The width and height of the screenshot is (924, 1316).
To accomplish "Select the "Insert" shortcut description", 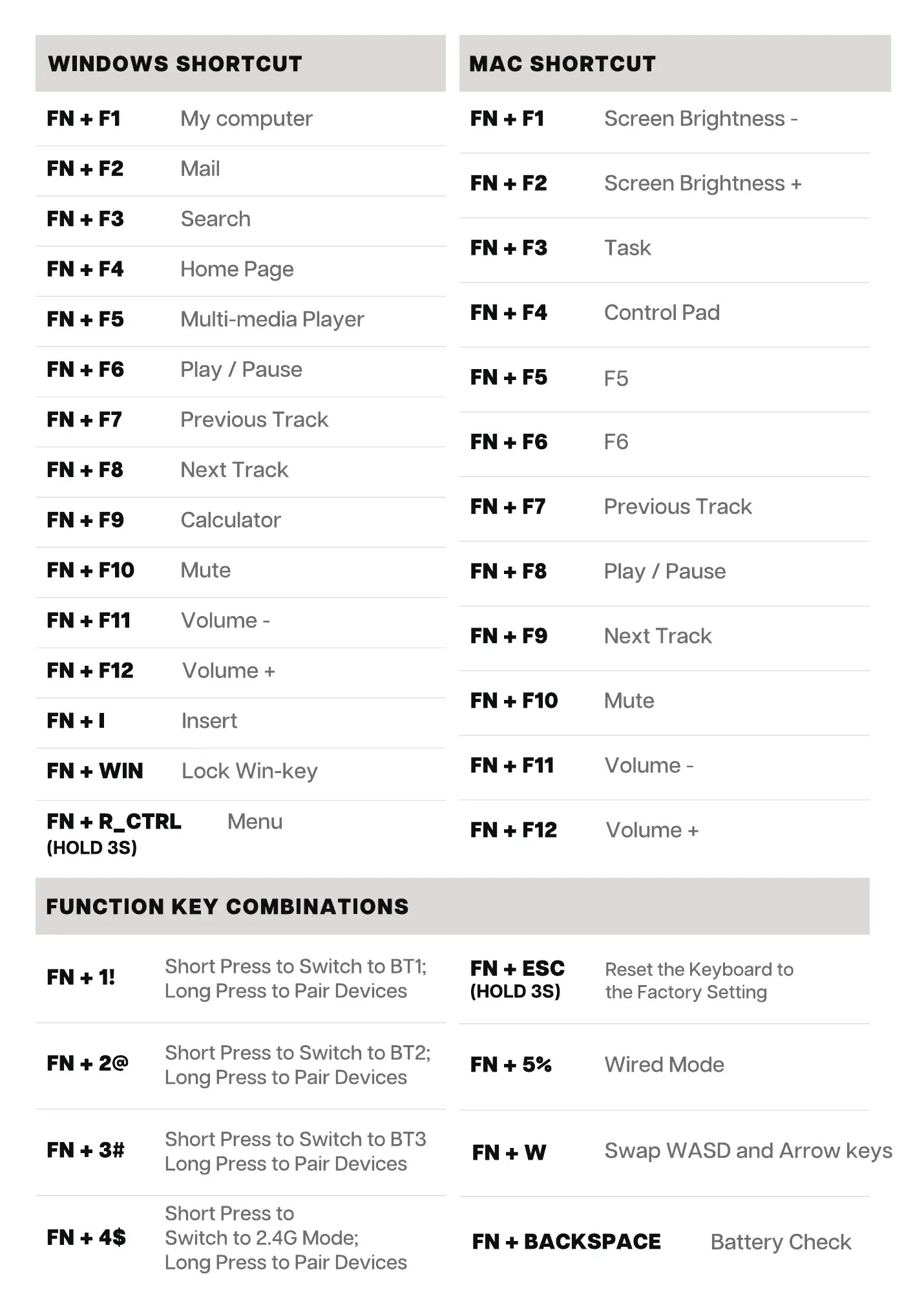I will [x=209, y=721].
